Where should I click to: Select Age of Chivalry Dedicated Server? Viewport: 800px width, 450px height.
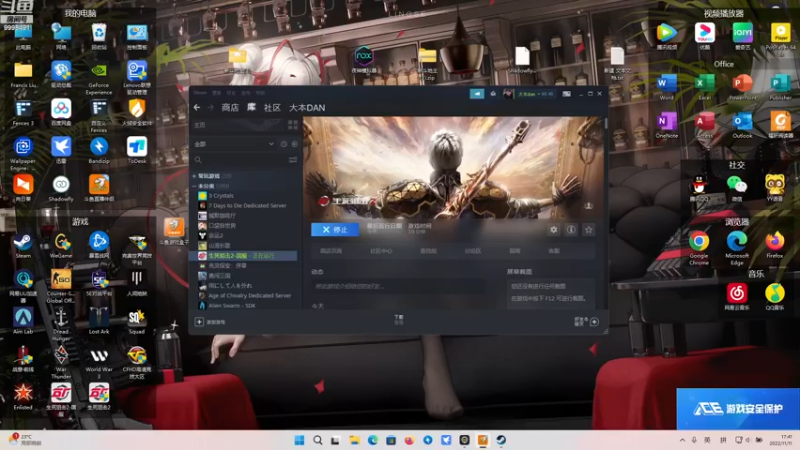(245, 295)
